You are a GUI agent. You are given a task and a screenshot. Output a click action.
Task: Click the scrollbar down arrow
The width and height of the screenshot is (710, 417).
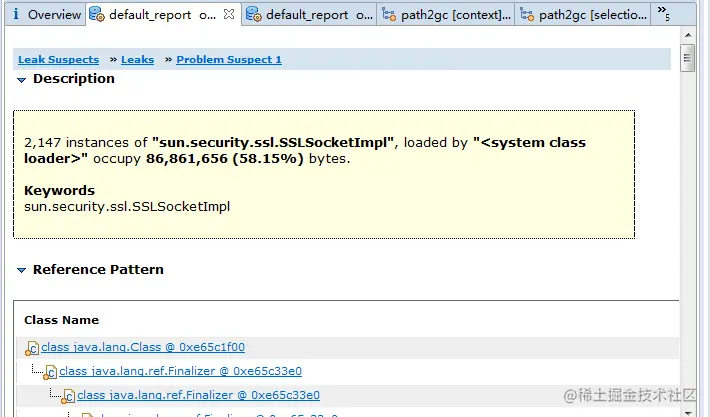click(688, 413)
